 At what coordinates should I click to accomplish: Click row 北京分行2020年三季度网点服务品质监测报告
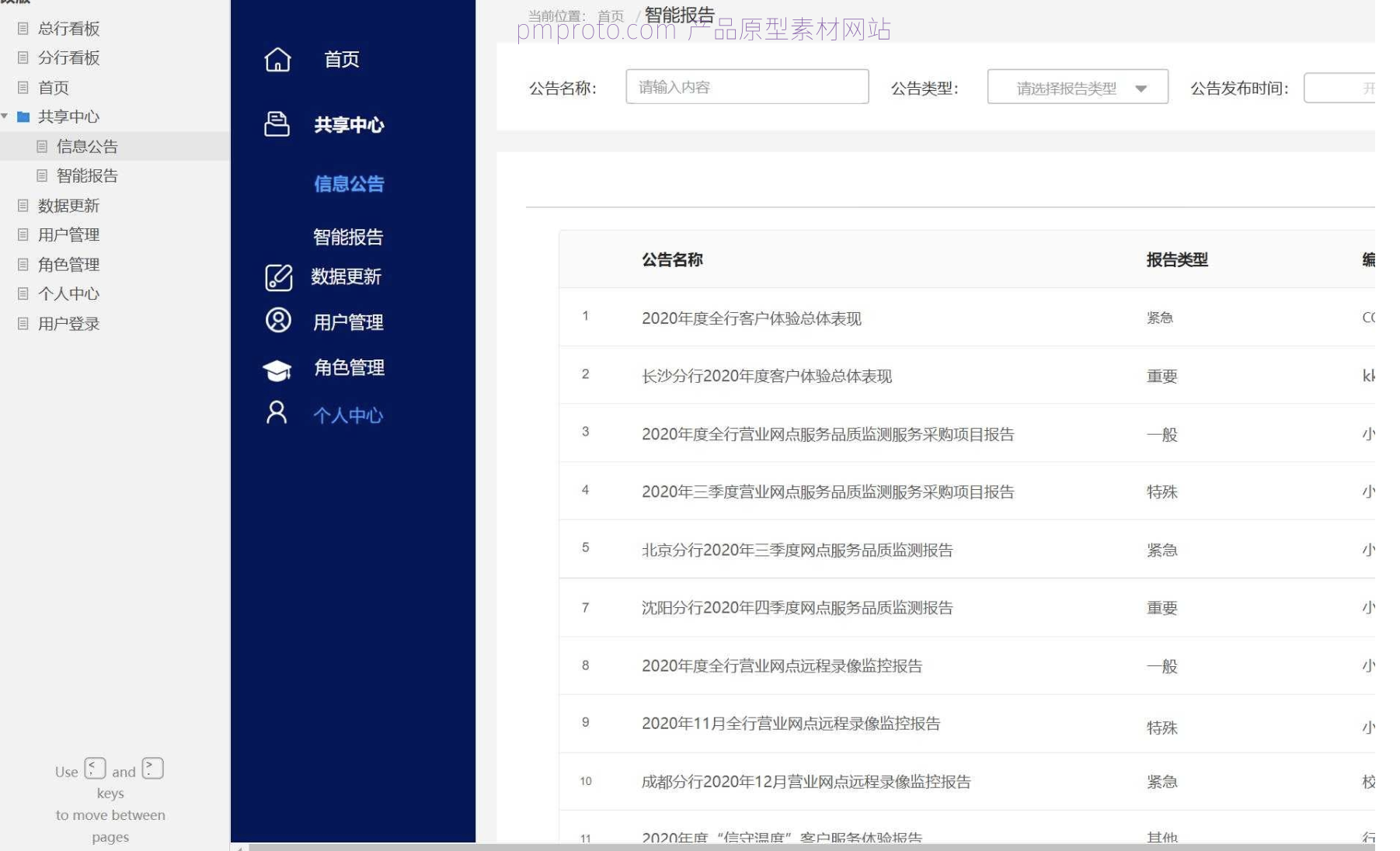tap(966, 549)
